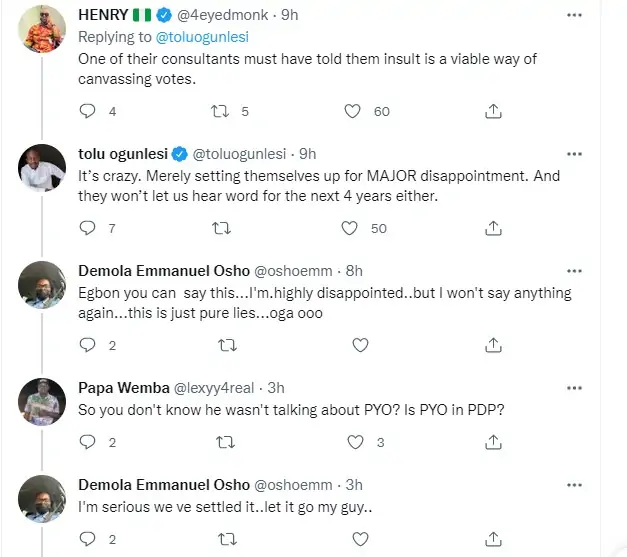
Task: Open more options on tolu ogunlesi's tweet
Action: [574, 153]
